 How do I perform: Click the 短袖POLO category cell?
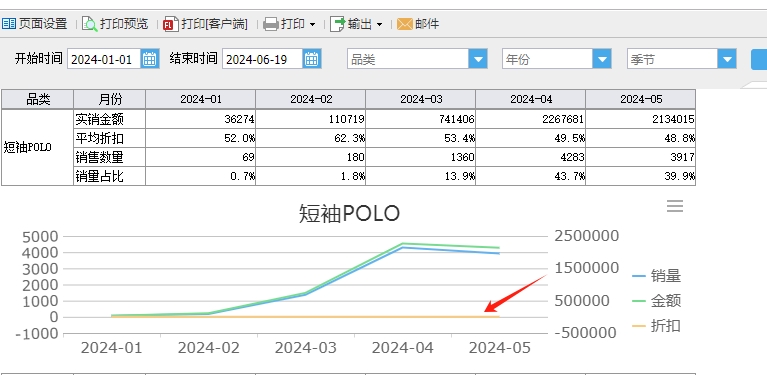click(x=38, y=147)
